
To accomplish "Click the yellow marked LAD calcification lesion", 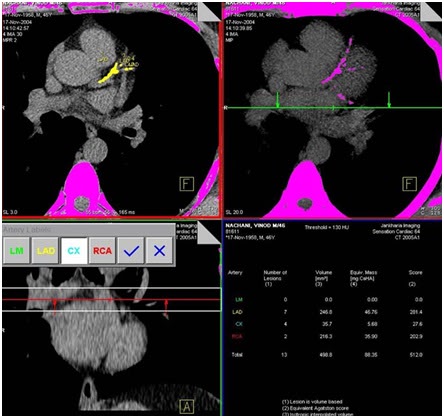I will pyautogui.click(x=111, y=74).
